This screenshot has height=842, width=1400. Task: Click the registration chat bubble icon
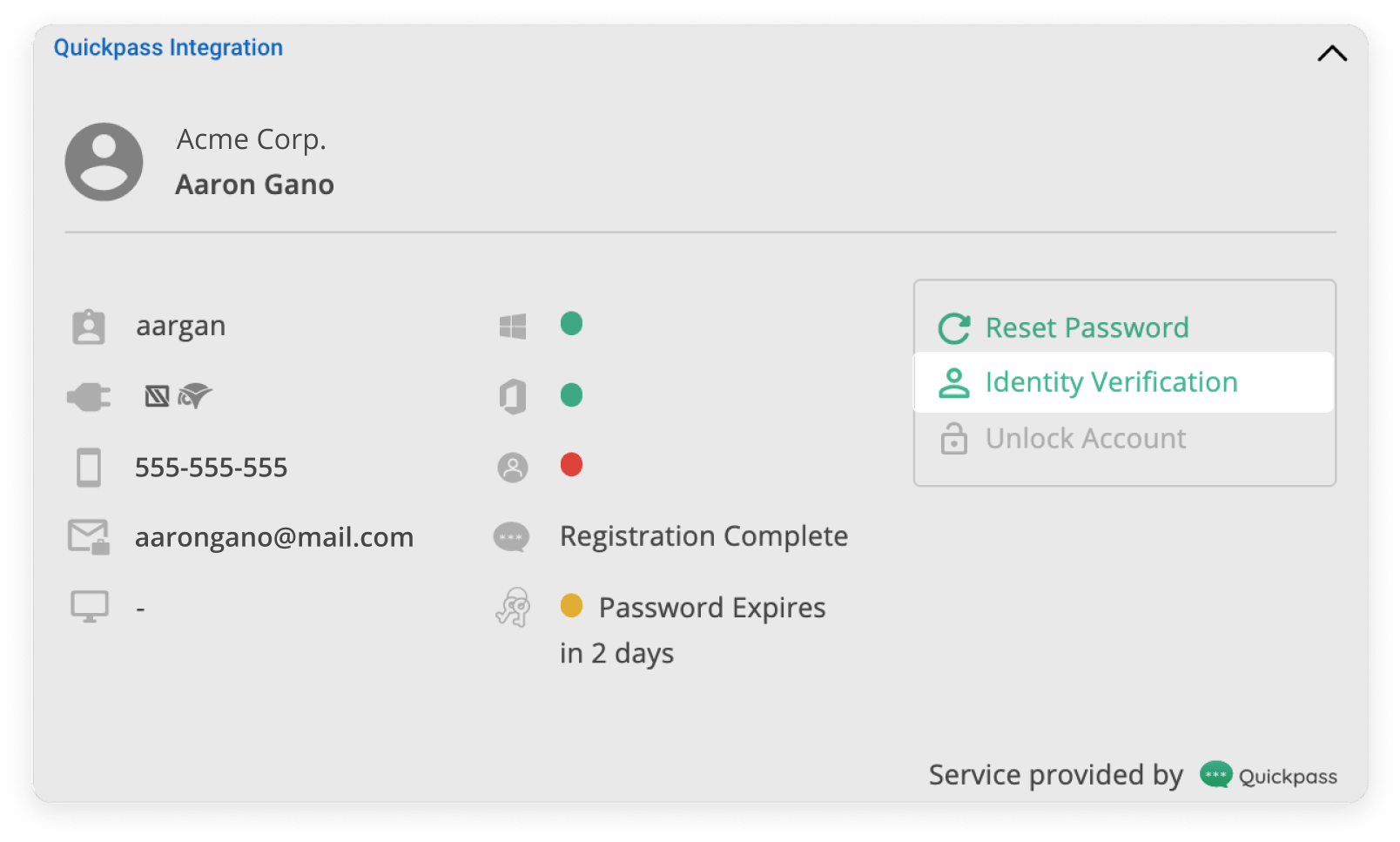point(511,537)
